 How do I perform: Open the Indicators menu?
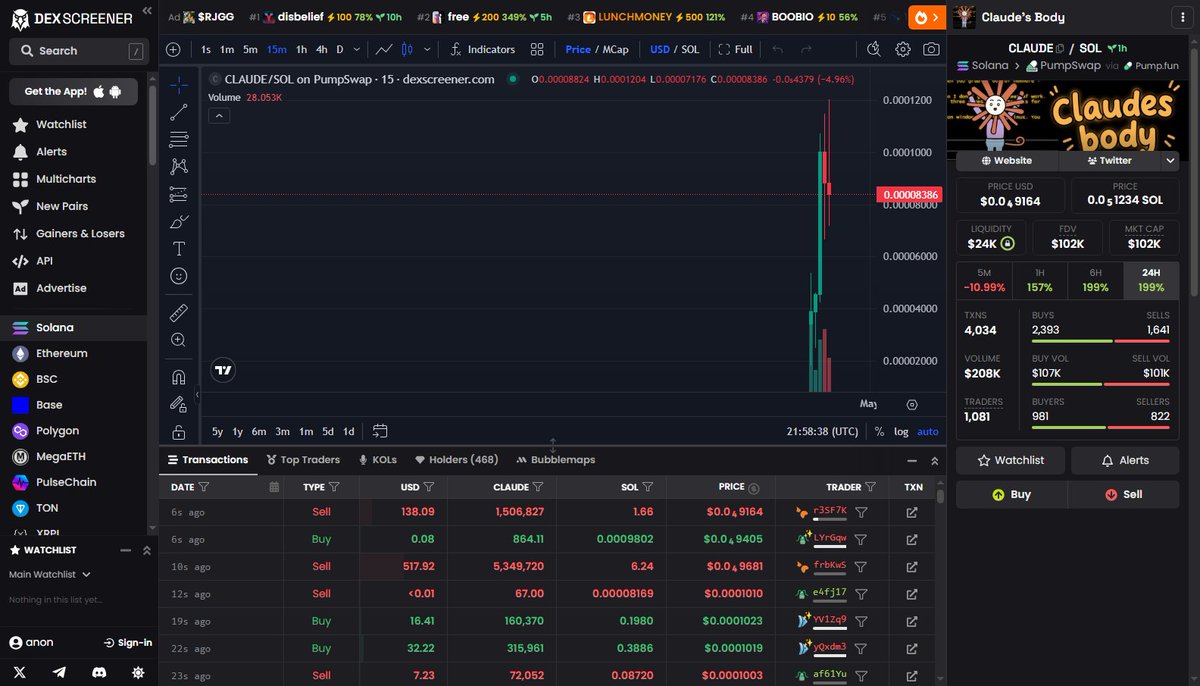click(x=483, y=49)
